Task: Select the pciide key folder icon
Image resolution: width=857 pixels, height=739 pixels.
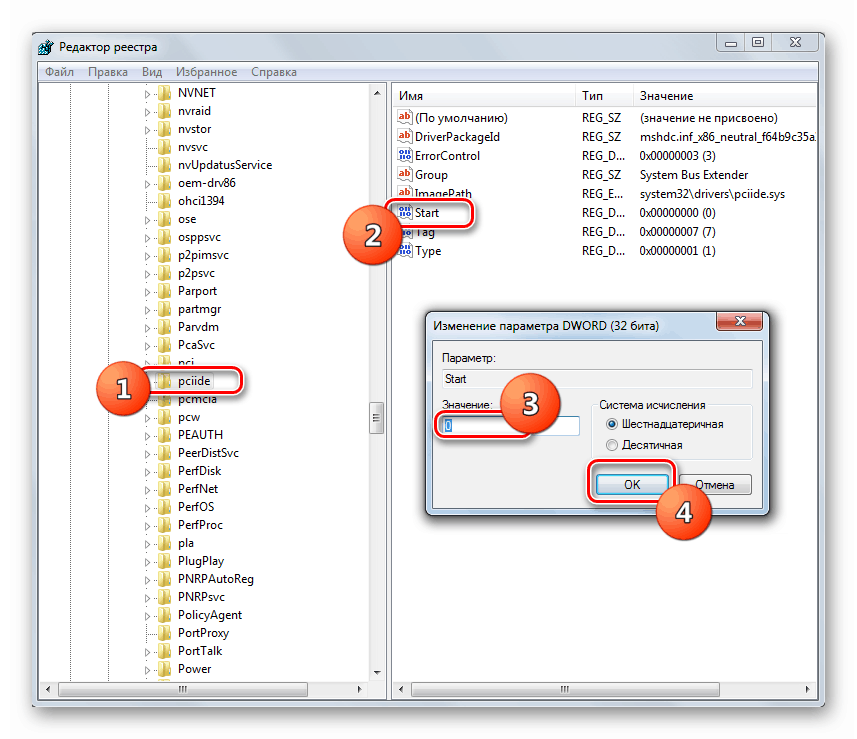Action: pos(162,381)
